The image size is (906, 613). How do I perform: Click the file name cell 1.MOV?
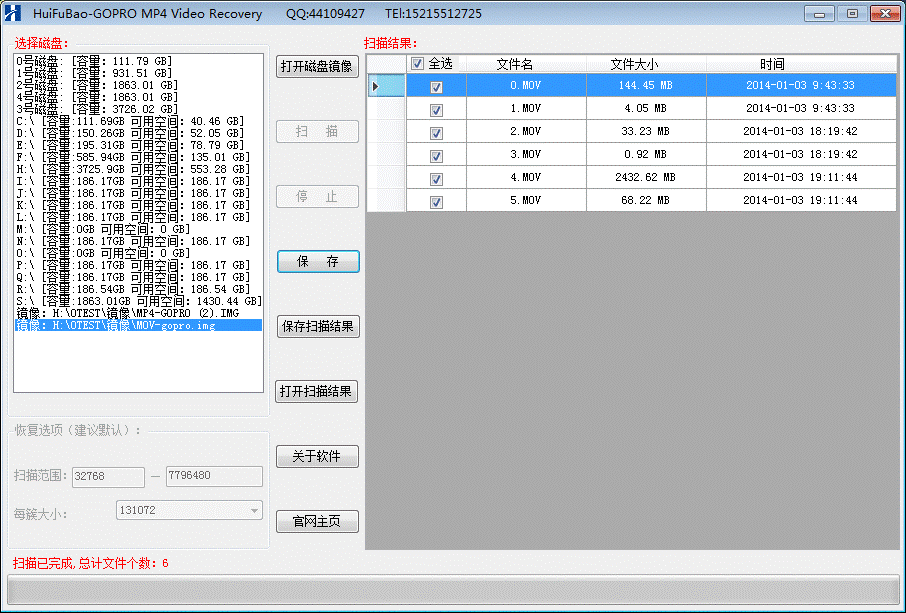coord(526,108)
